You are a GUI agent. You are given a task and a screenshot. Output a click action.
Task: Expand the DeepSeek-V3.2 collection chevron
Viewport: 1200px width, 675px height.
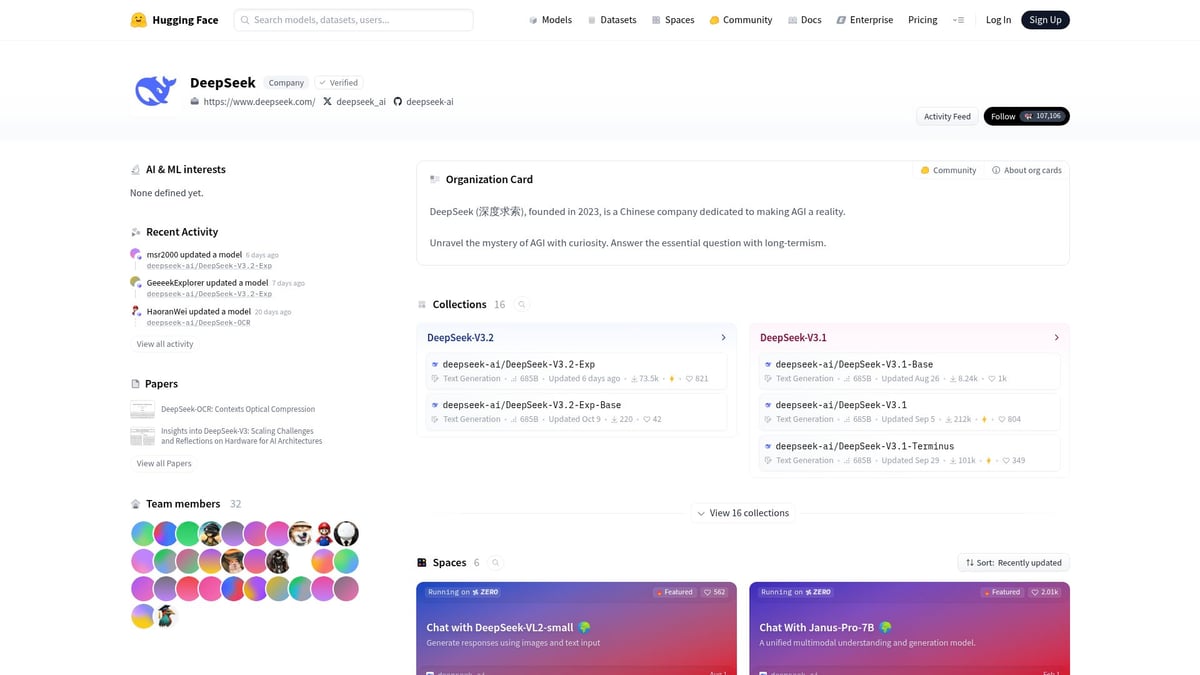pos(724,337)
